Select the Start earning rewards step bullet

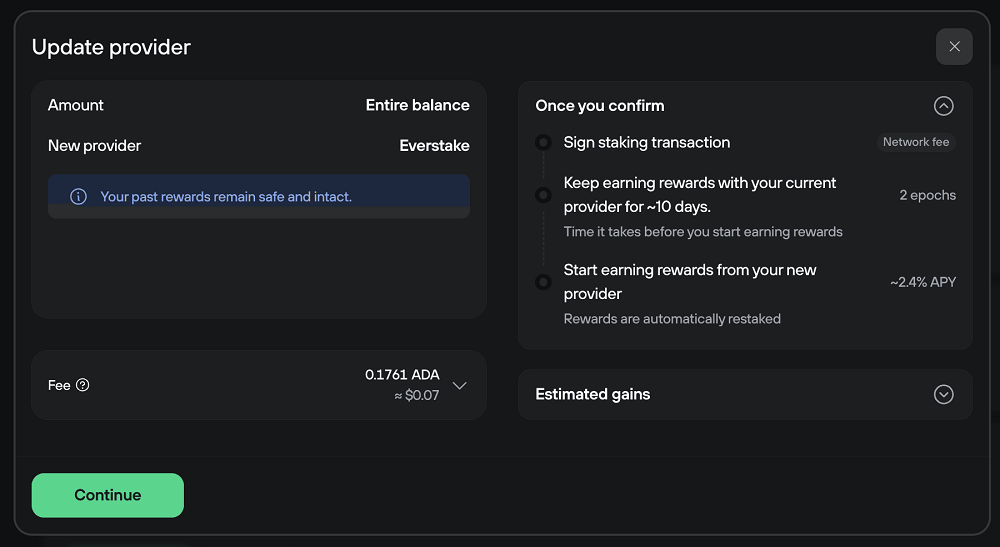click(543, 282)
